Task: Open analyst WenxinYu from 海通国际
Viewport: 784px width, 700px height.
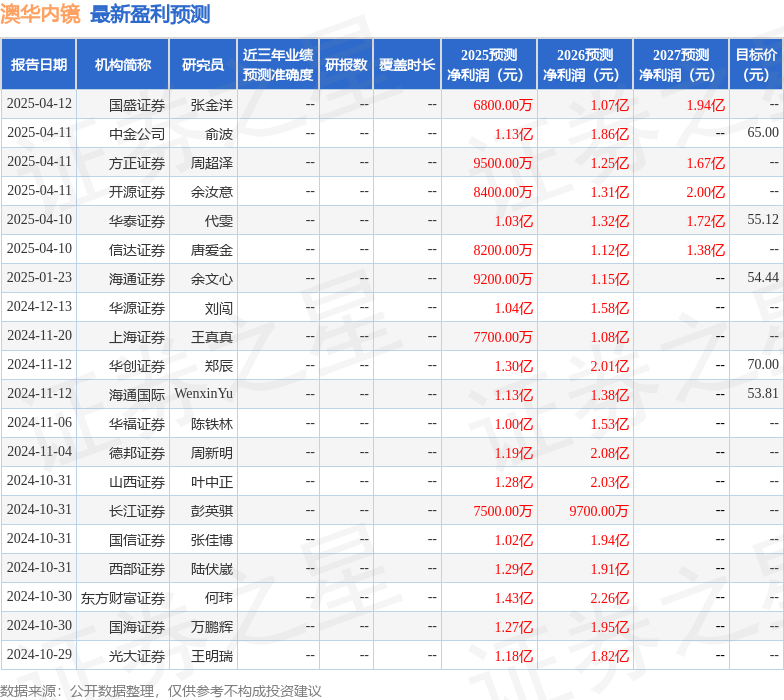Action: [x=203, y=394]
